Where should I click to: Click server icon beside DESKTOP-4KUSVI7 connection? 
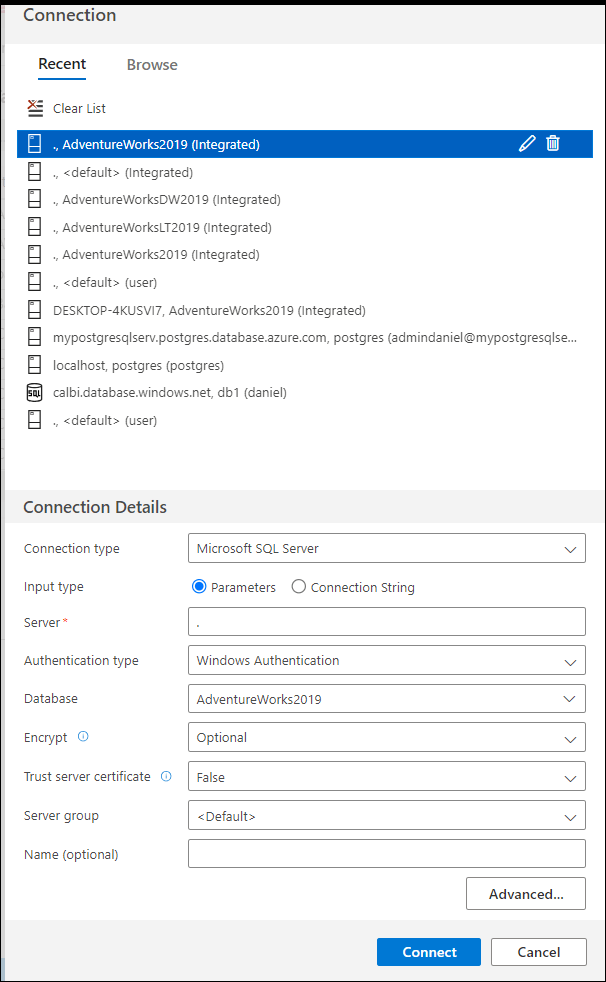(36, 310)
